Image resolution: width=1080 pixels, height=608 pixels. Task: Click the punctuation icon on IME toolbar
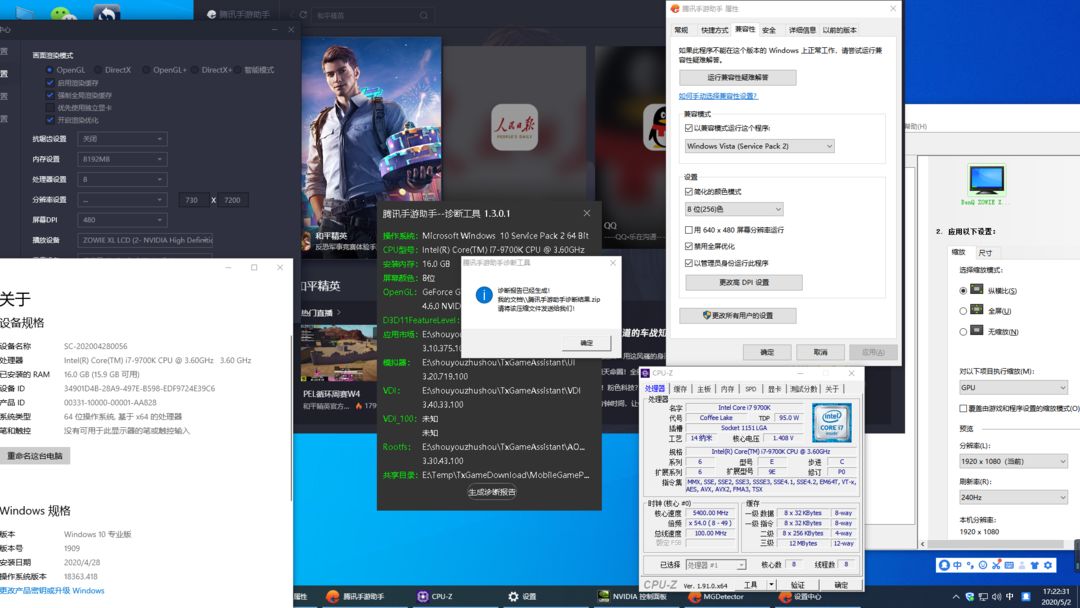tap(970, 565)
